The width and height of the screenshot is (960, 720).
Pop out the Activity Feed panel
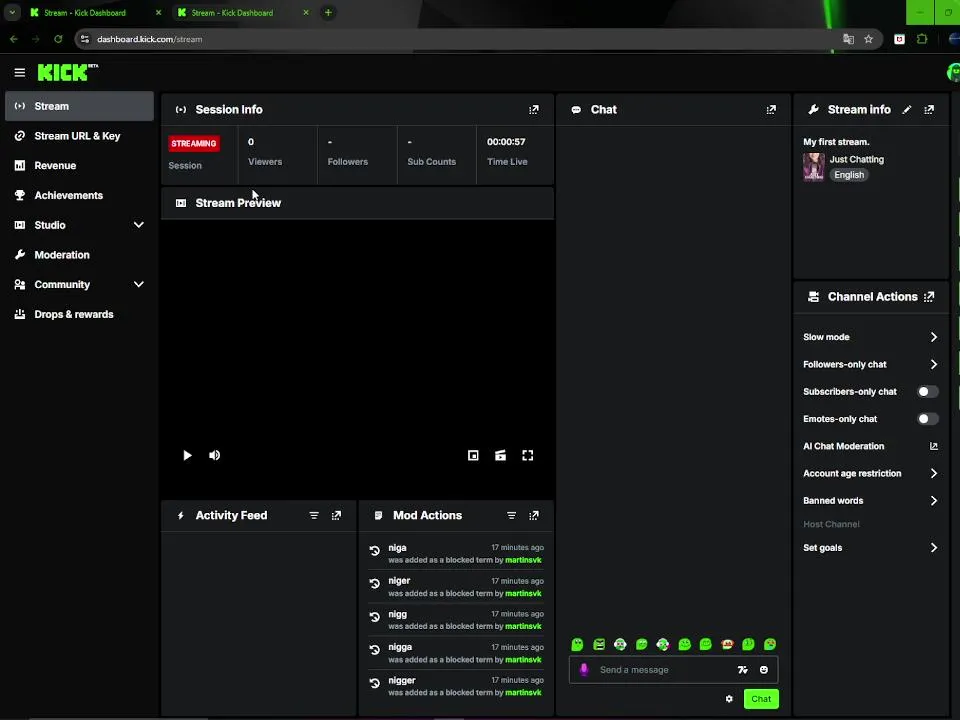click(x=336, y=516)
